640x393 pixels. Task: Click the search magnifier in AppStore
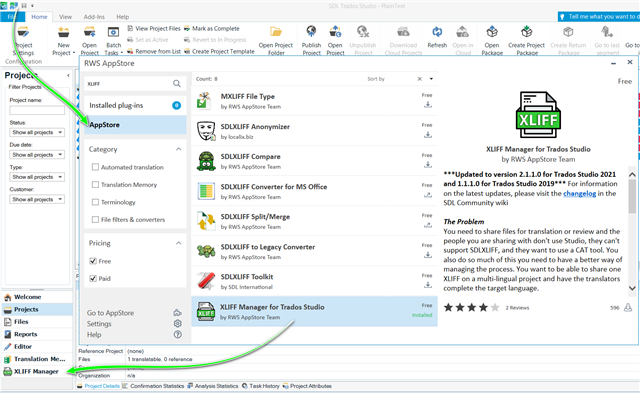click(177, 84)
